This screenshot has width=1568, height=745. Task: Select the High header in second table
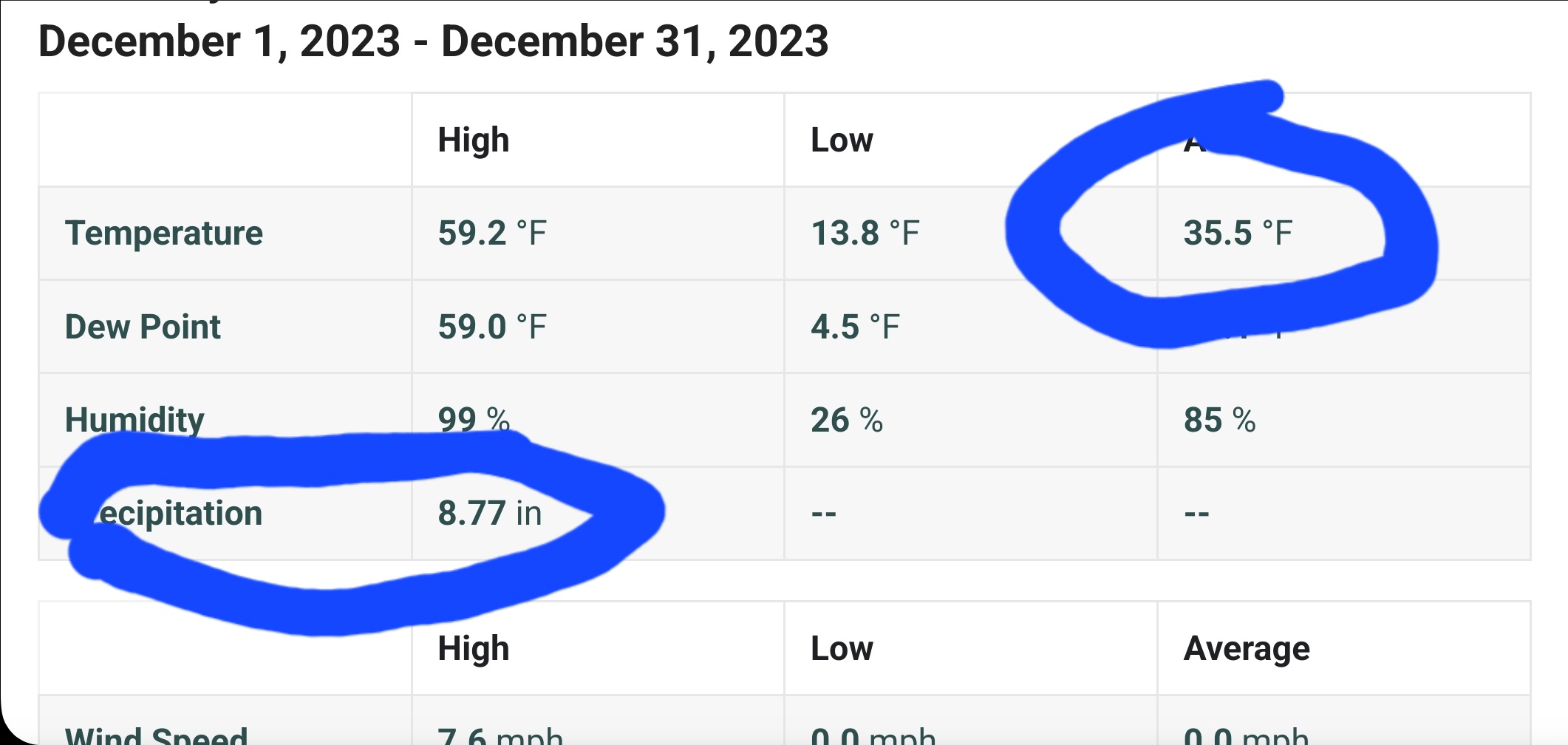point(474,649)
